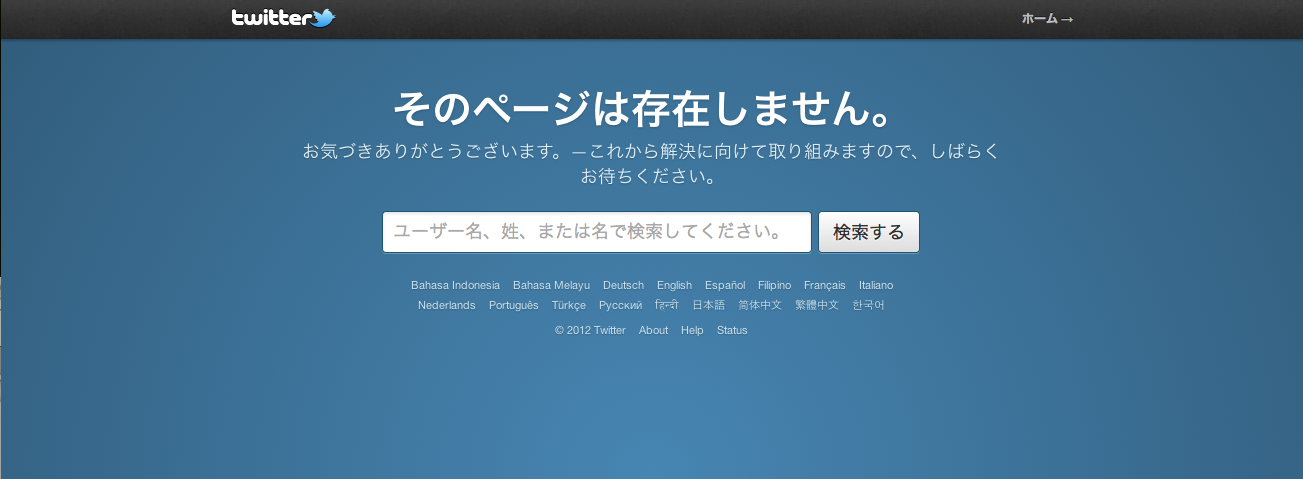Select Español language option
Viewport: 1303px width, 479px height.
click(724, 285)
